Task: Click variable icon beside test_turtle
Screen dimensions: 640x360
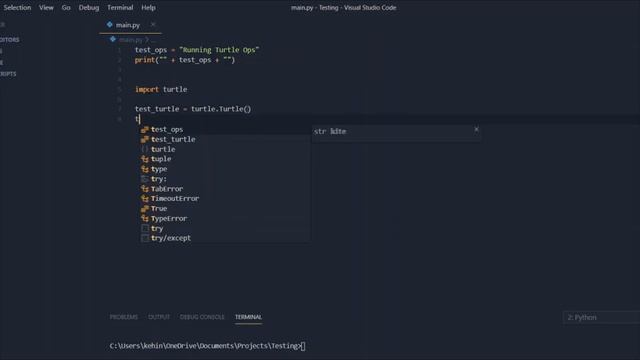Action: tap(144, 139)
